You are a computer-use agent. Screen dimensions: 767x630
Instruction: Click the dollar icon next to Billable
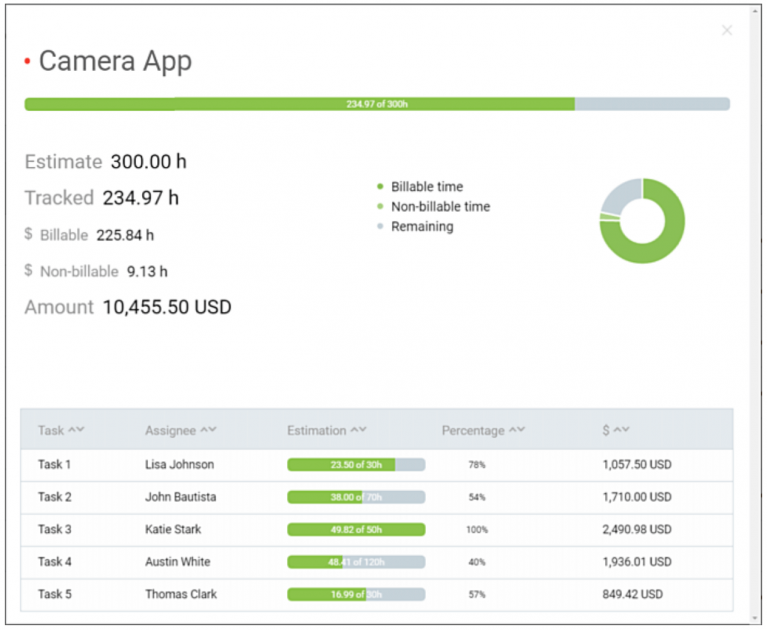pyautogui.click(x=29, y=235)
